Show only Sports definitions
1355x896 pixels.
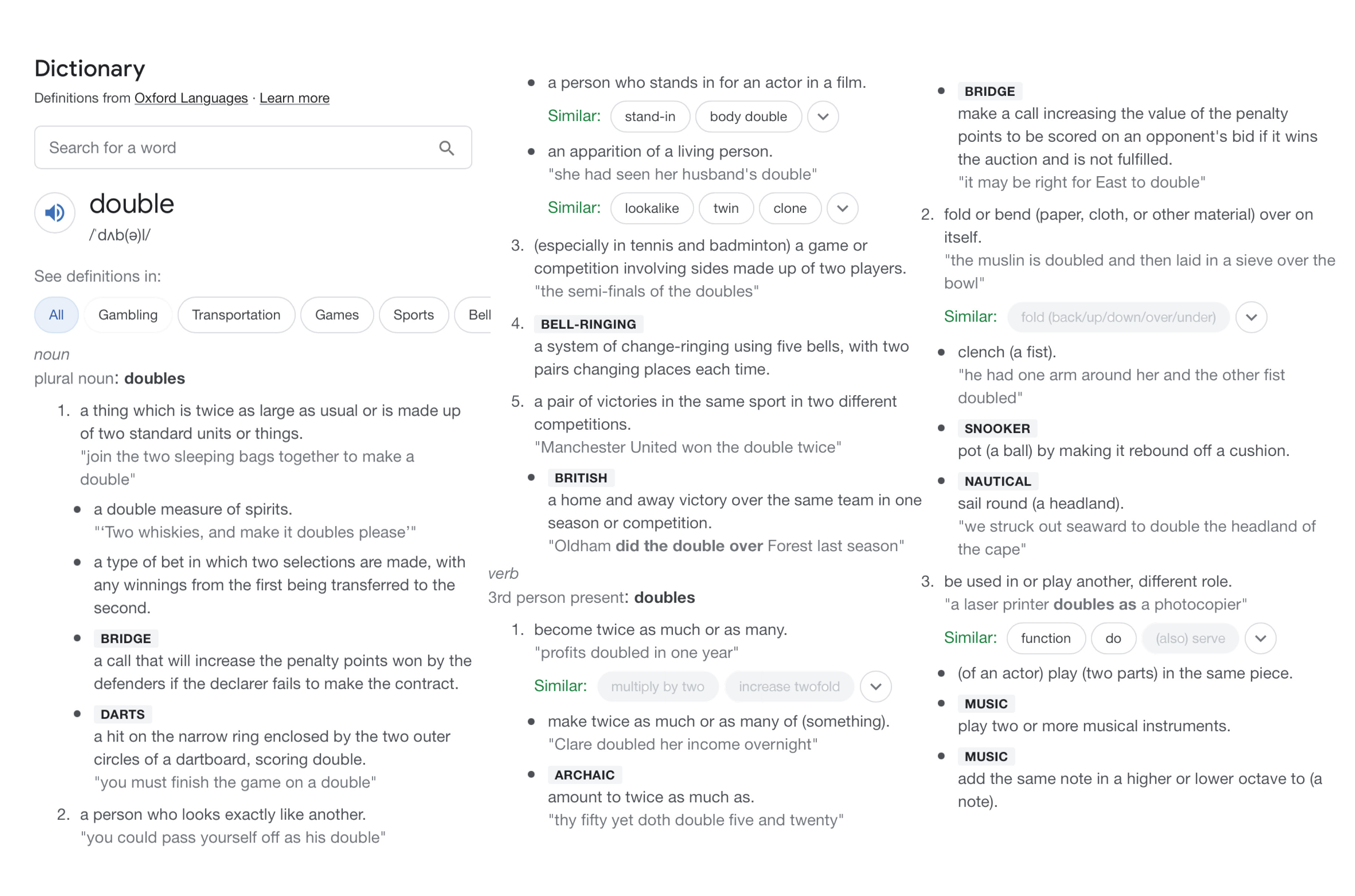(x=413, y=315)
